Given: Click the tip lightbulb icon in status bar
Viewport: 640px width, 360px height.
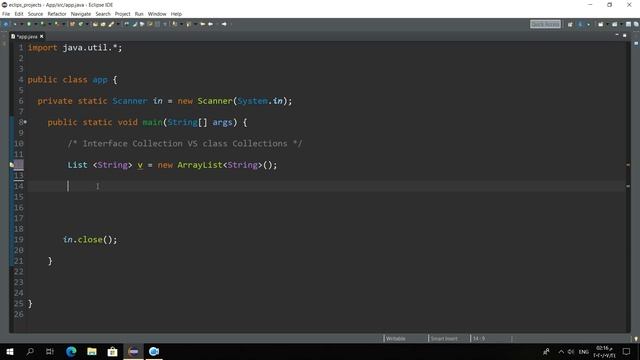Looking at the screenshot, I should (636, 338).
